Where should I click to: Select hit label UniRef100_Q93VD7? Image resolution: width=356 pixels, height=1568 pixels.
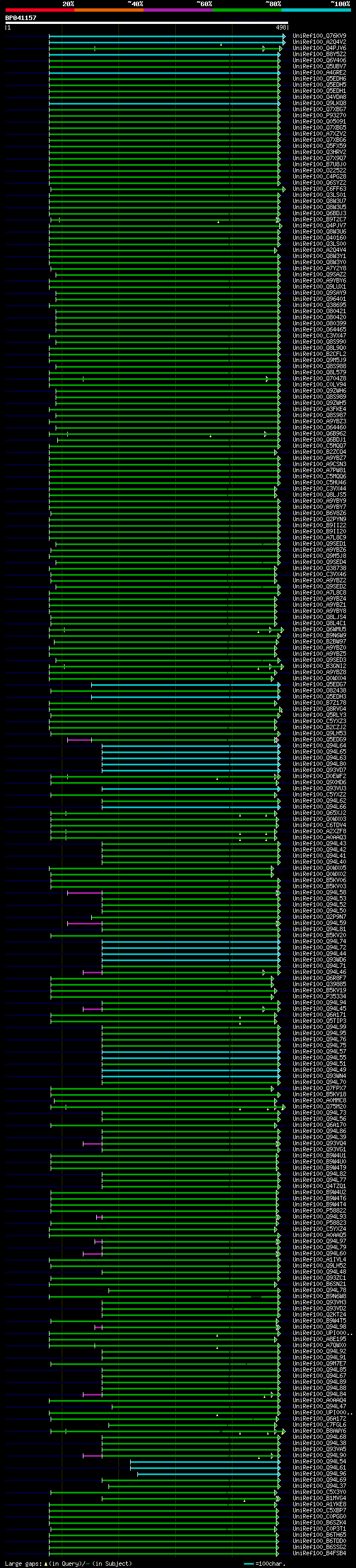click(x=319, y=770)
